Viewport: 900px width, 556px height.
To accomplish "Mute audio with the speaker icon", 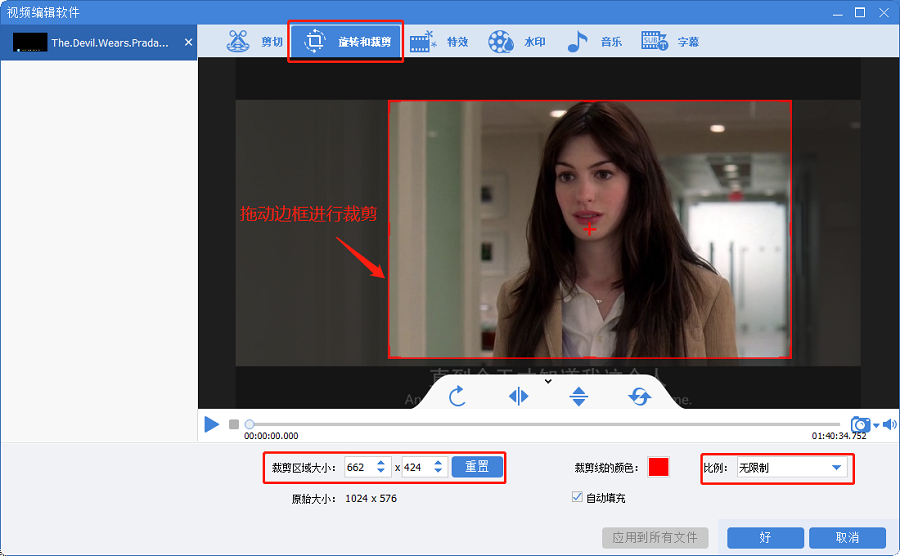I will coord(889,424).
